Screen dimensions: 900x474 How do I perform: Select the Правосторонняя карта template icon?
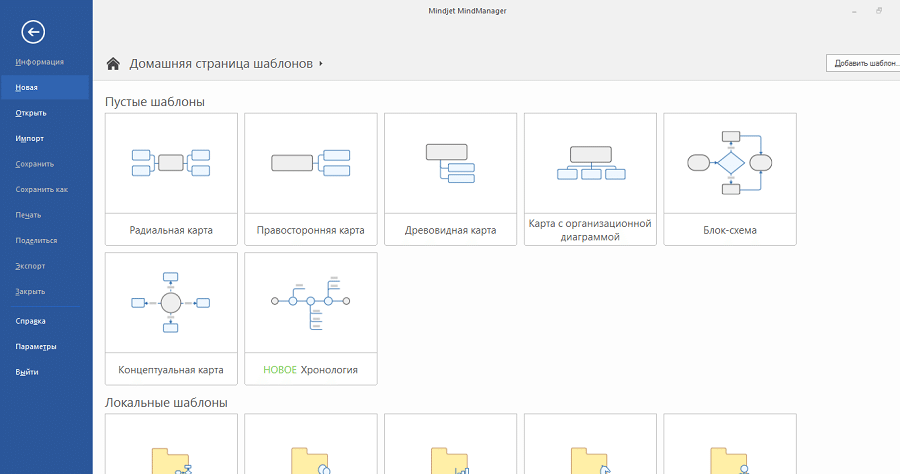click(x=311, y=163)
